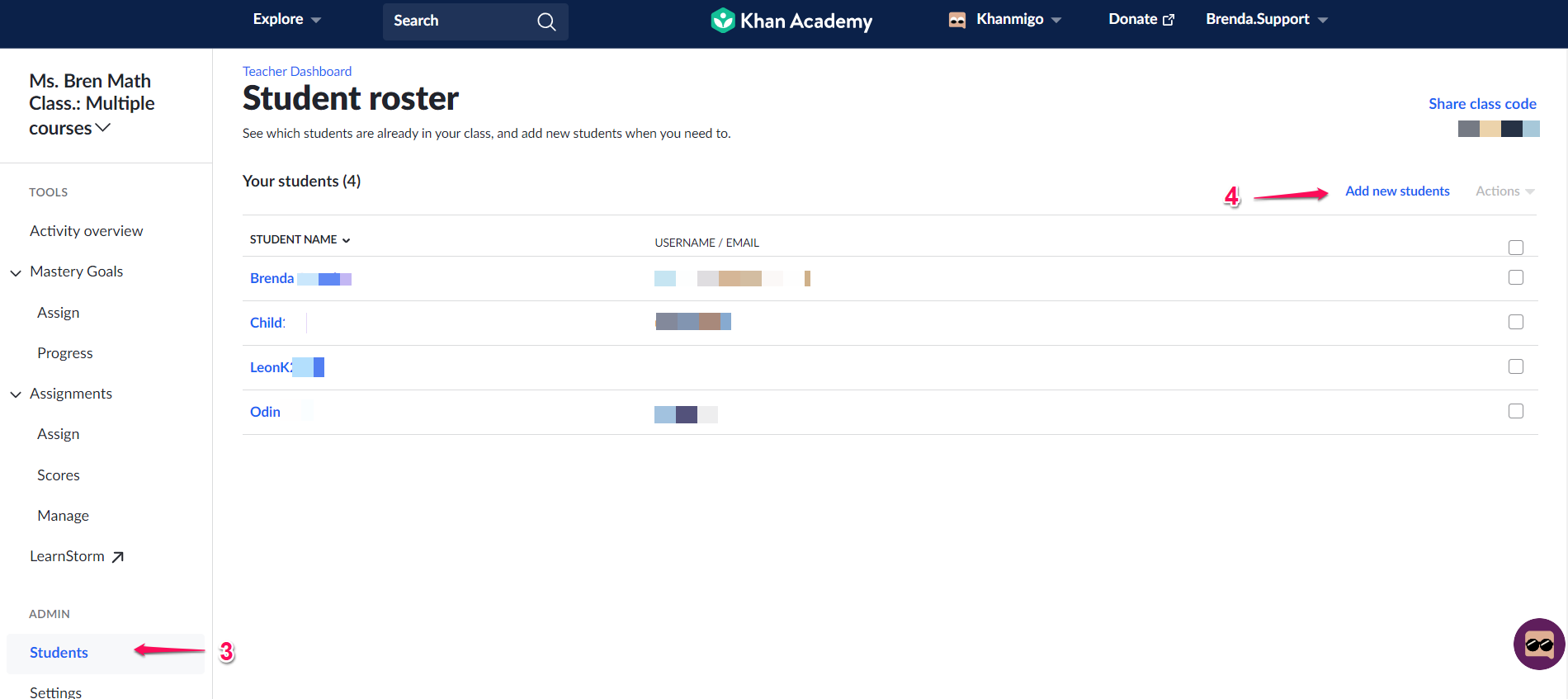Click Child's blurred username cell
Viewport: 1568px width, 699px height.
tap(693, 321)
